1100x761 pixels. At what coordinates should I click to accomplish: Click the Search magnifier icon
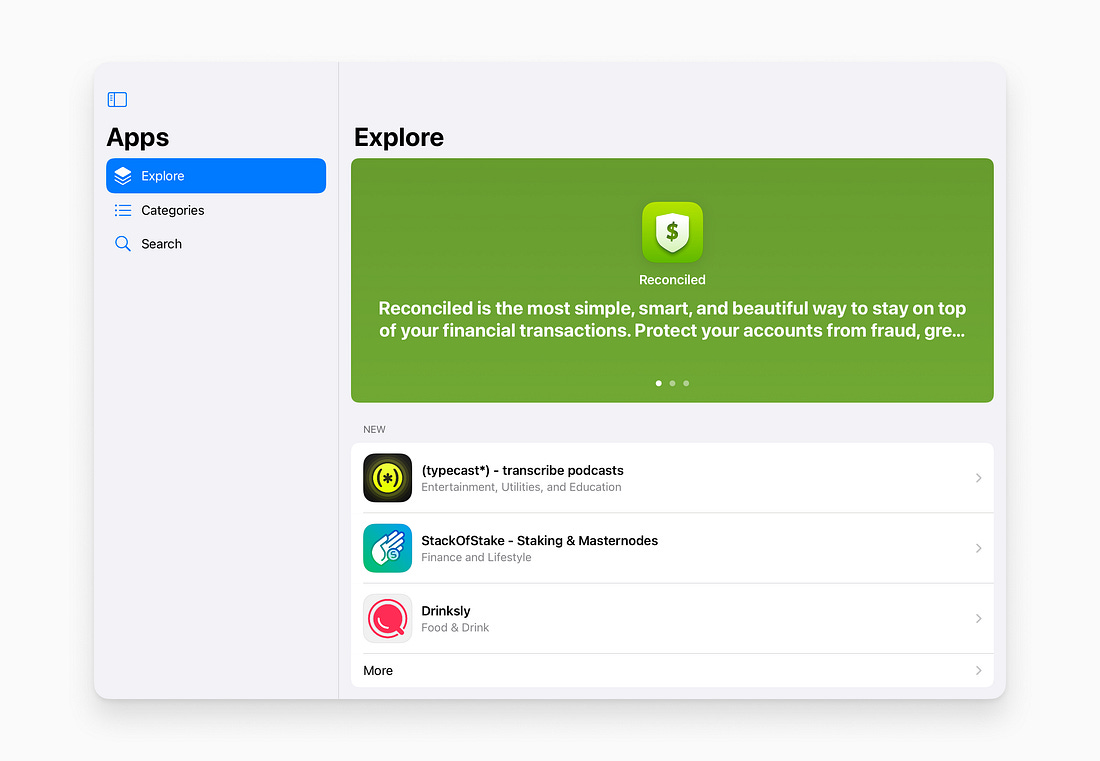(123, 244)
